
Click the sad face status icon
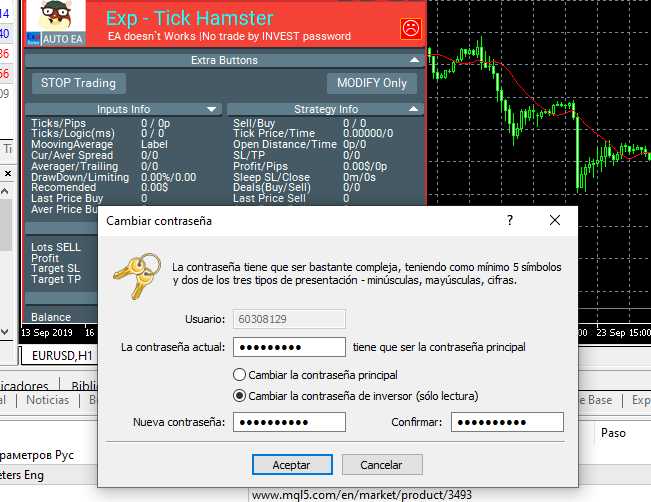411,29
